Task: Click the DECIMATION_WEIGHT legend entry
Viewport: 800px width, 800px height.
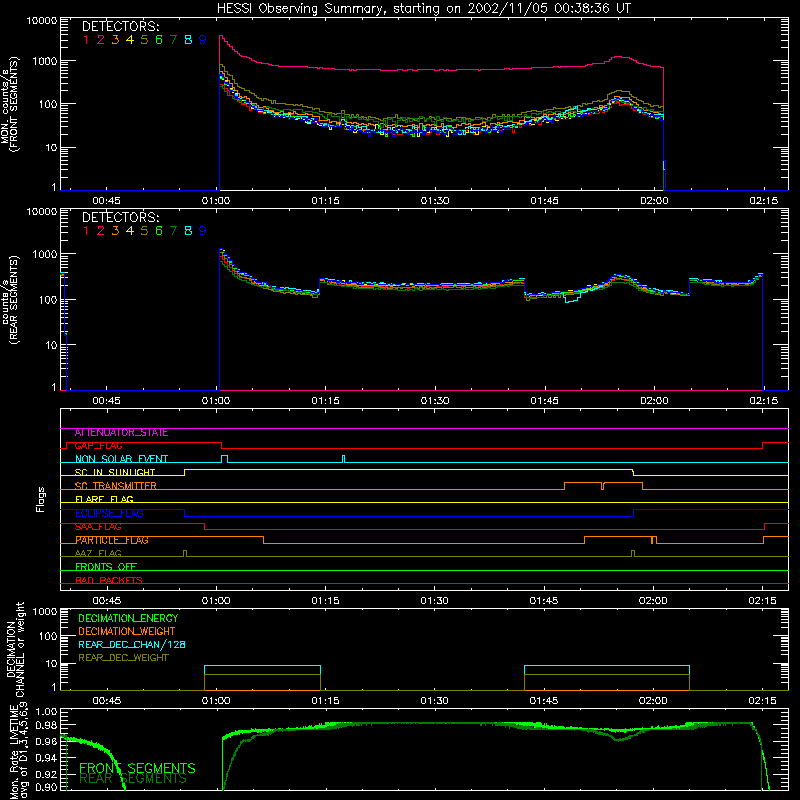Action: pos(127,632)
